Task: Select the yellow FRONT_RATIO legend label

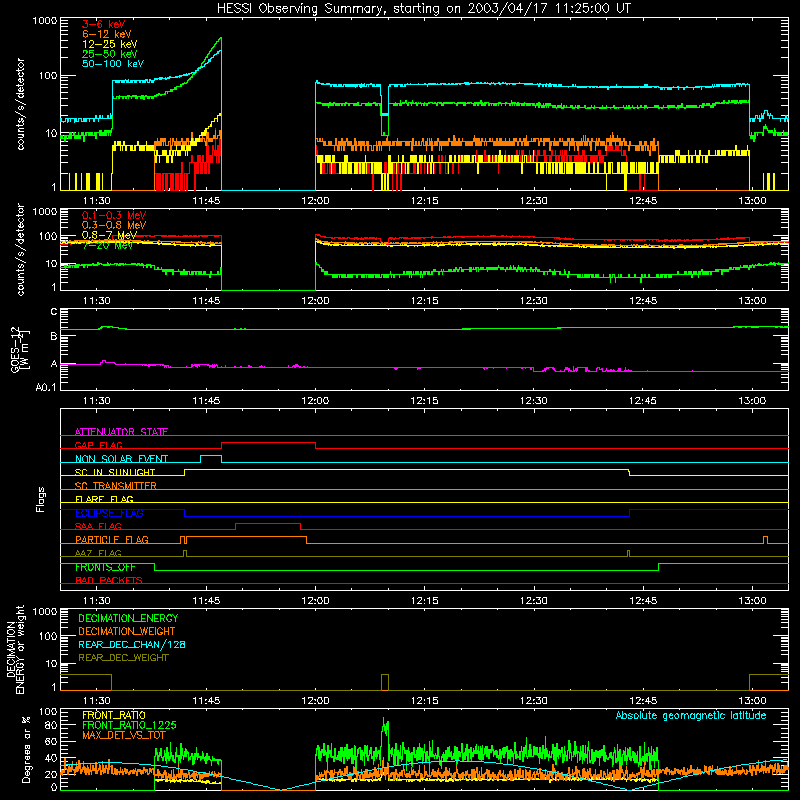Action: click(114, 715)
